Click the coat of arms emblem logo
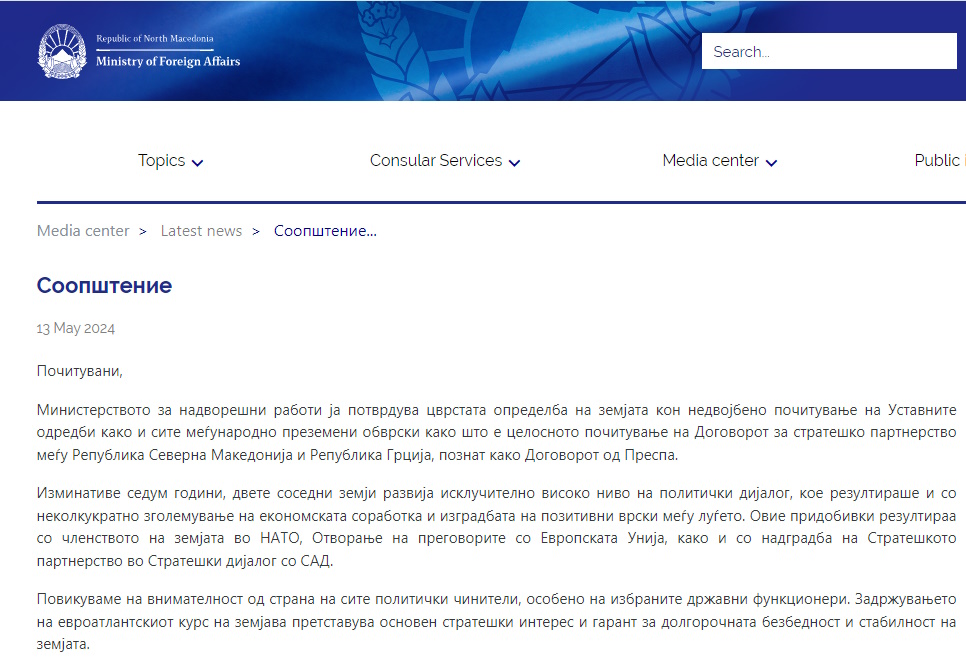966x662 pixels. [62, 50]
